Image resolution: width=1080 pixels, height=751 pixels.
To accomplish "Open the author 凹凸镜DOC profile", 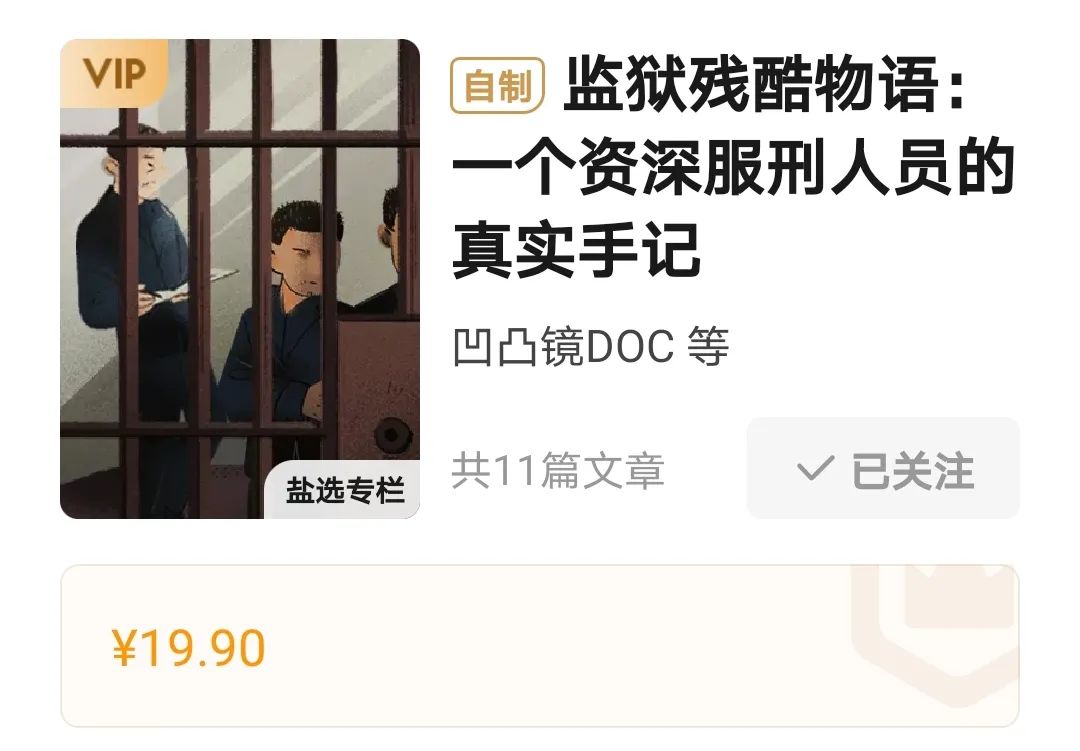I will click(563, 346).
